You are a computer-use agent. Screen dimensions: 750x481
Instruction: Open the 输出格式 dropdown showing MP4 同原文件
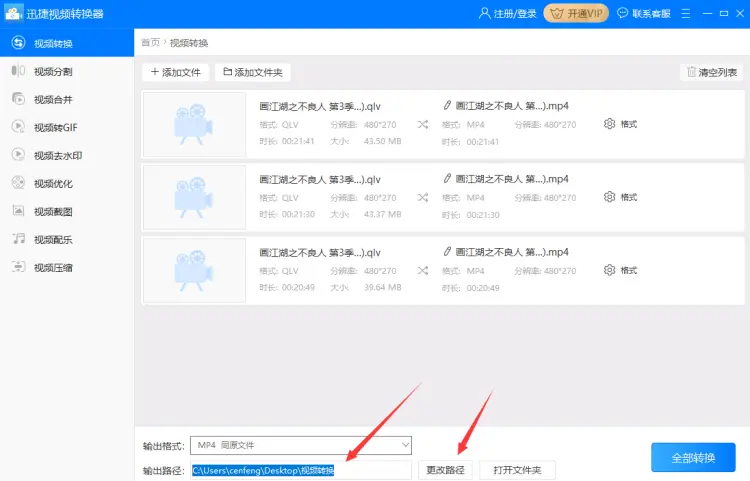[x=301, y=445]
